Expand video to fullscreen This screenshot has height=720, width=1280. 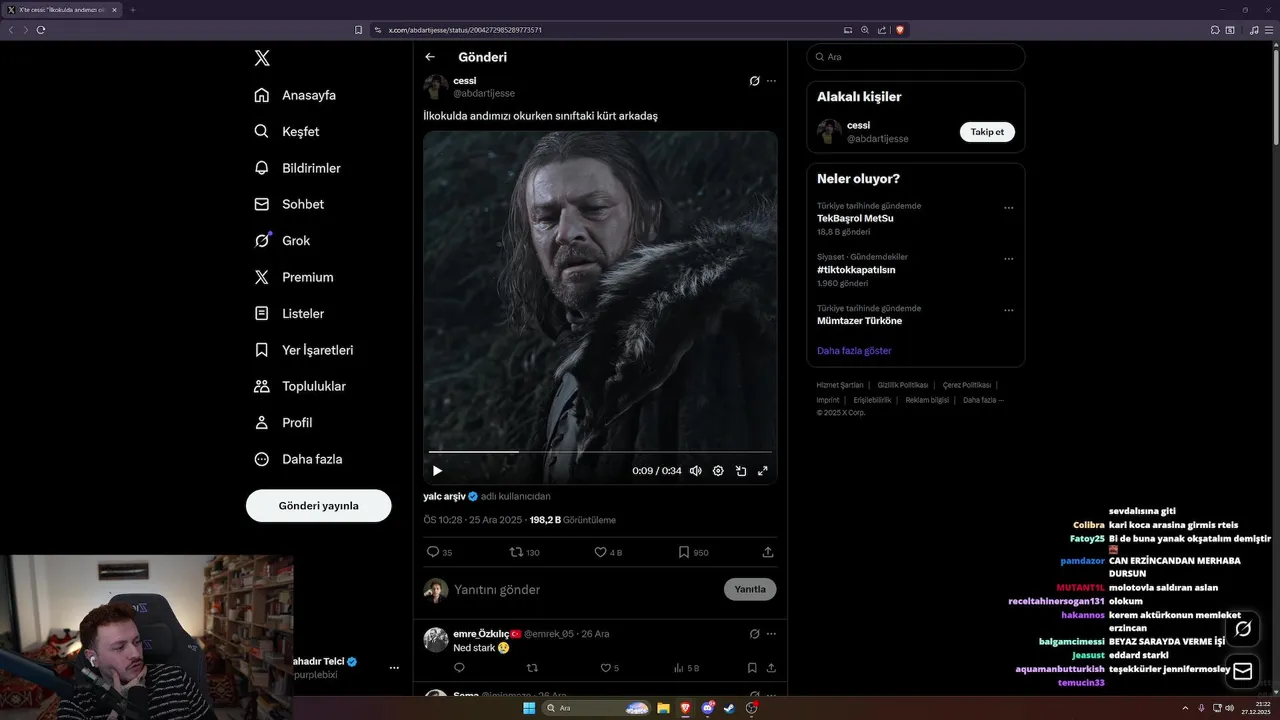(x=763, y=471)
